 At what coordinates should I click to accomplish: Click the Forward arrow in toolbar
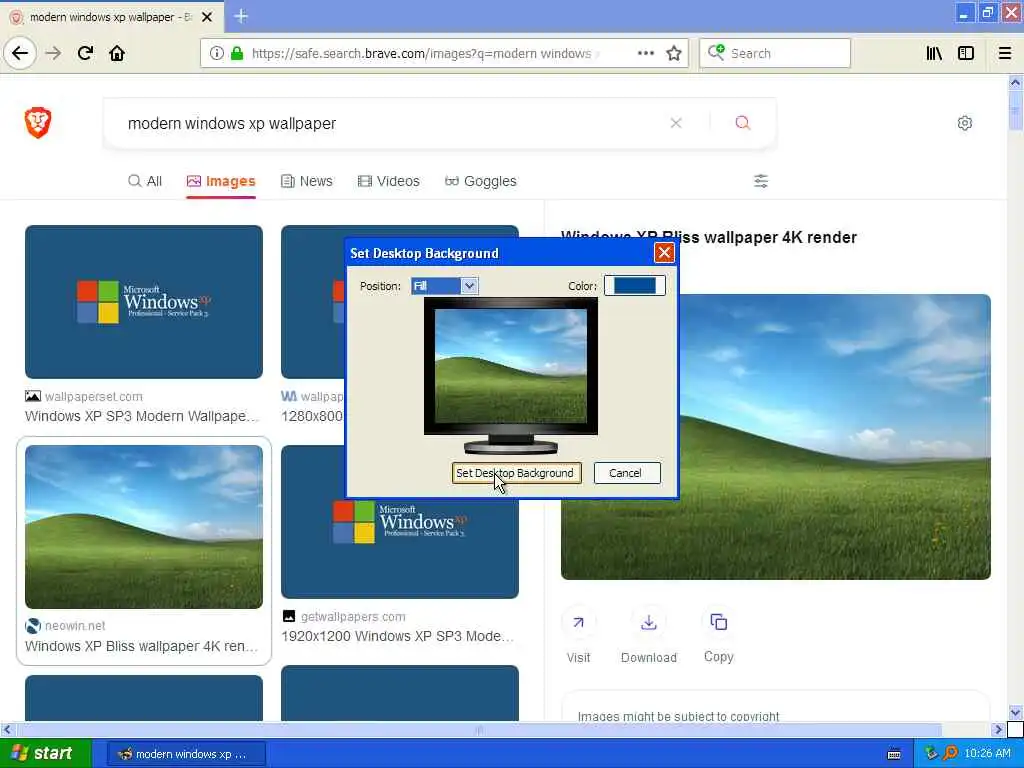[54, 53]
